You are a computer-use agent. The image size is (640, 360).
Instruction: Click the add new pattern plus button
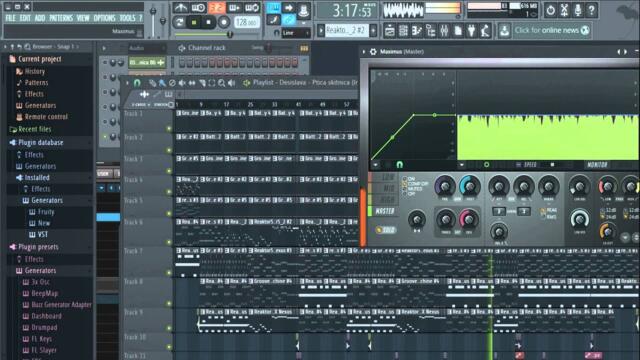(x=373, y=30)
